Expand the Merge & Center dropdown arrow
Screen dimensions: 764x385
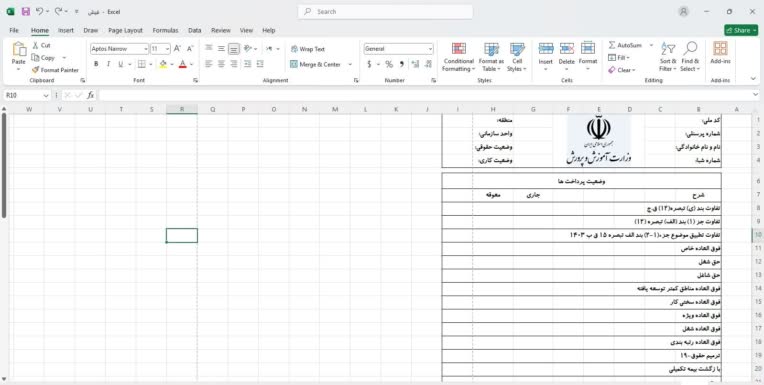[x=350, y=64]
